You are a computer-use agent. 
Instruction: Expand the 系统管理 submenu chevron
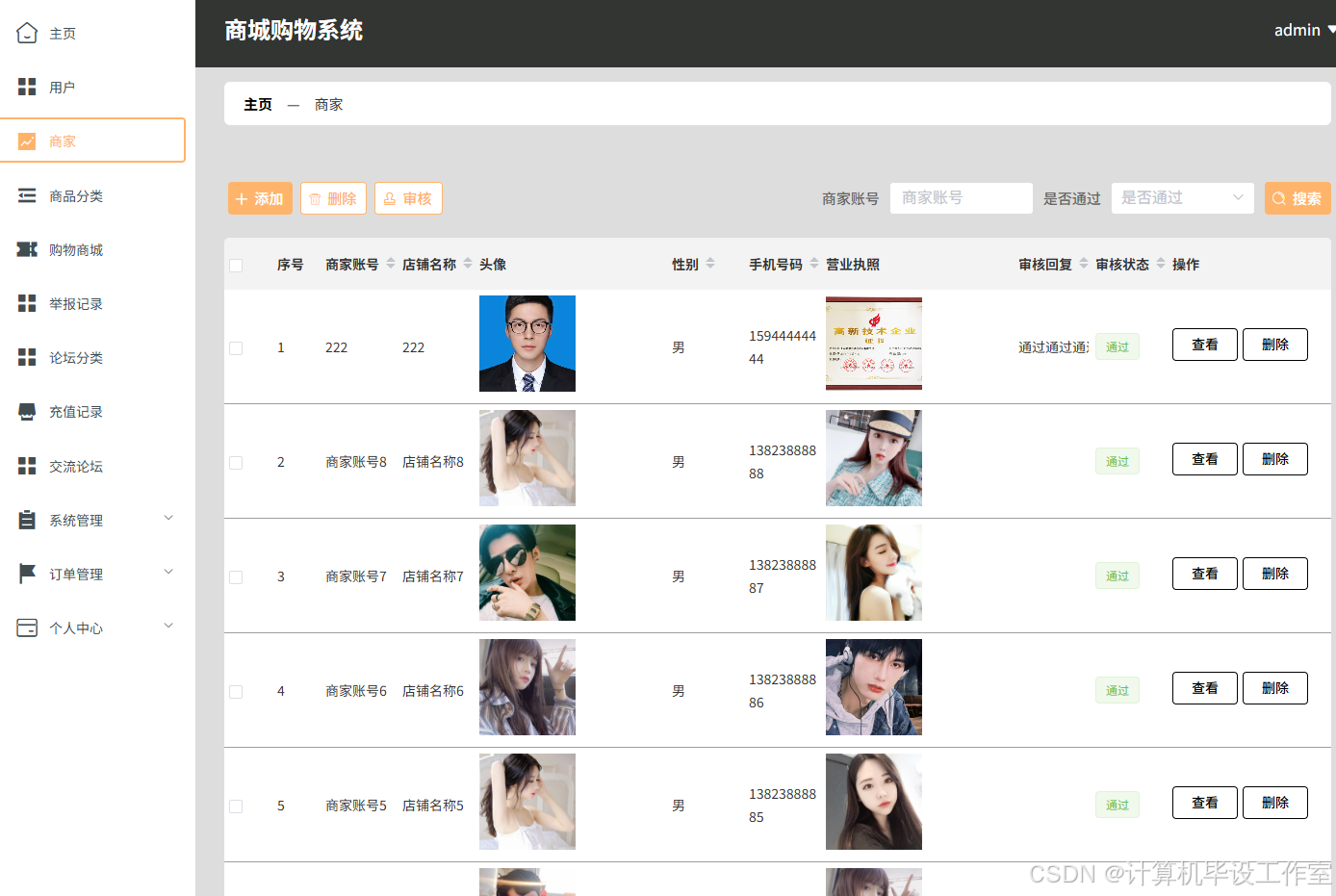pyautogui.click(x=168, y=518)
